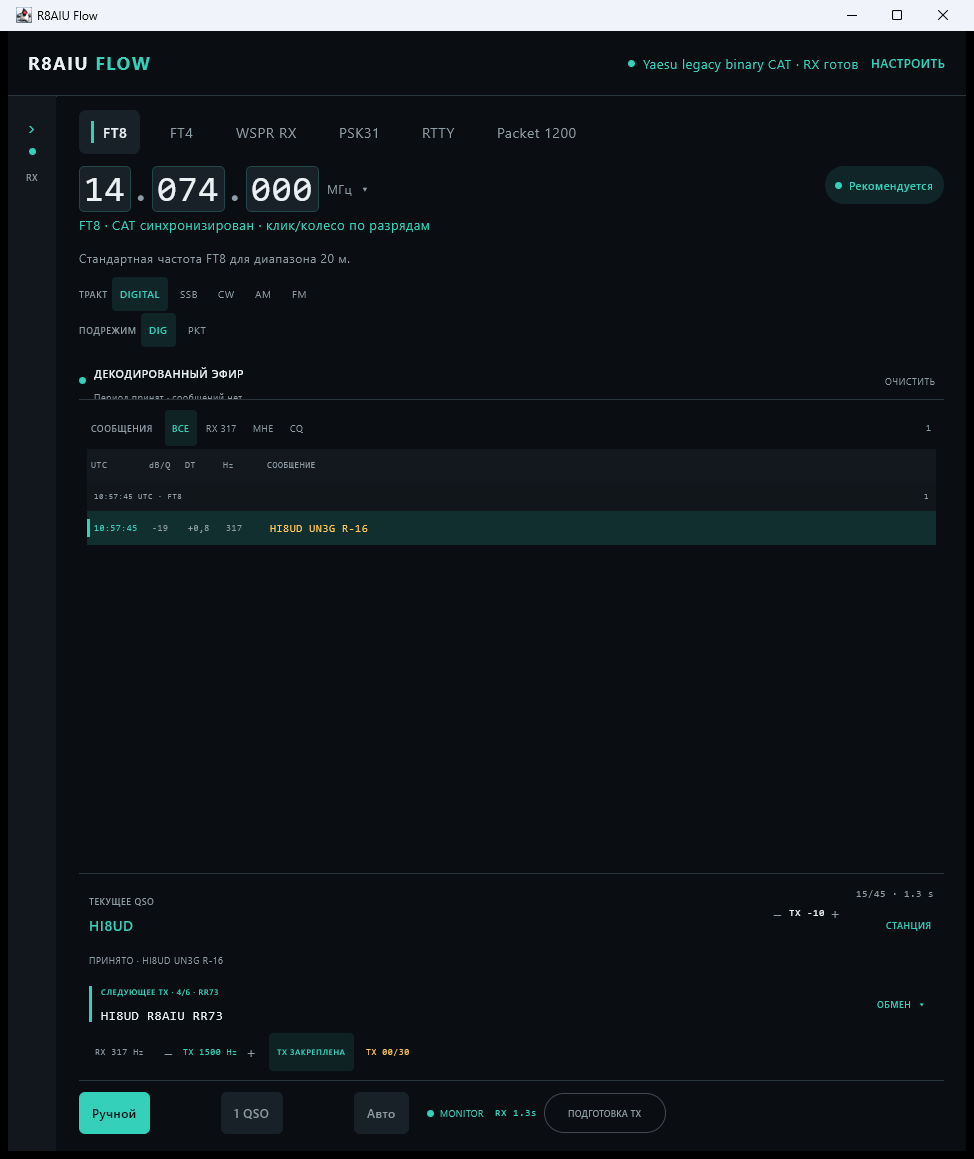This screenshot has height=1159, width=974.
Task: Select the Авто mode button
Action: (x=381, y=1113)
